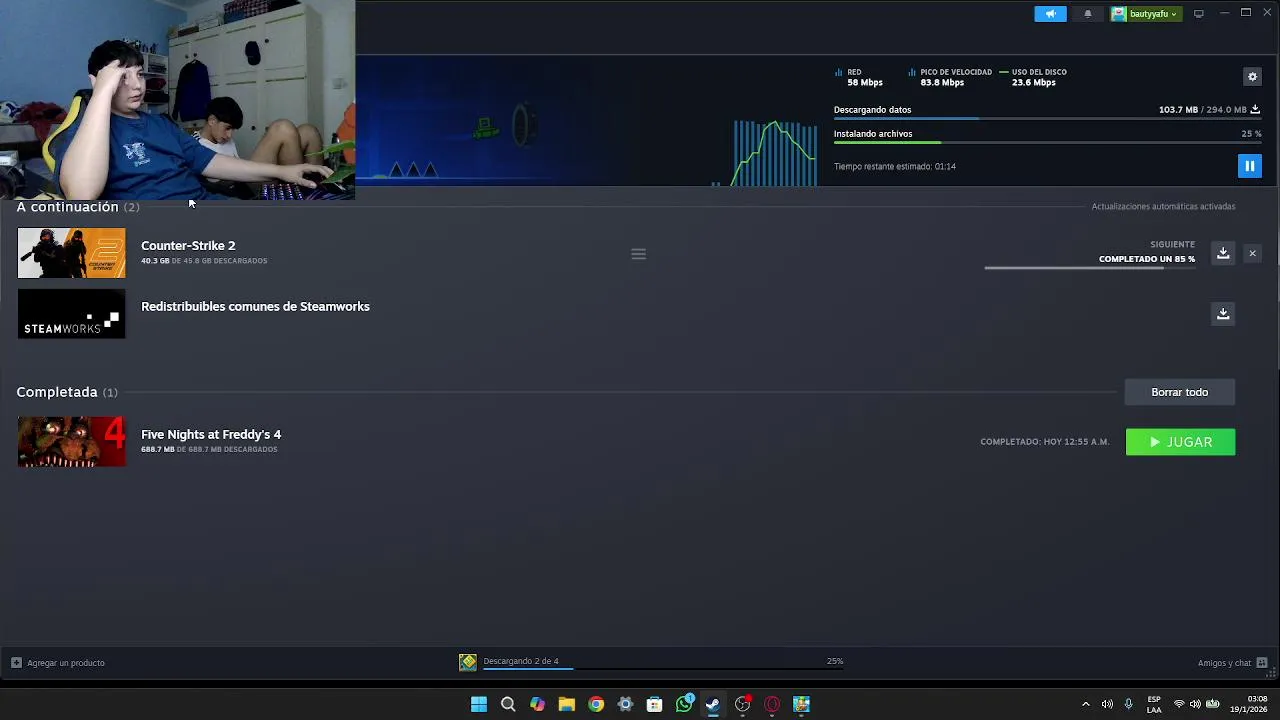Click the friends chat icon at bottom right
The image size is (1280, 720).
click(x=1262, y=663)
